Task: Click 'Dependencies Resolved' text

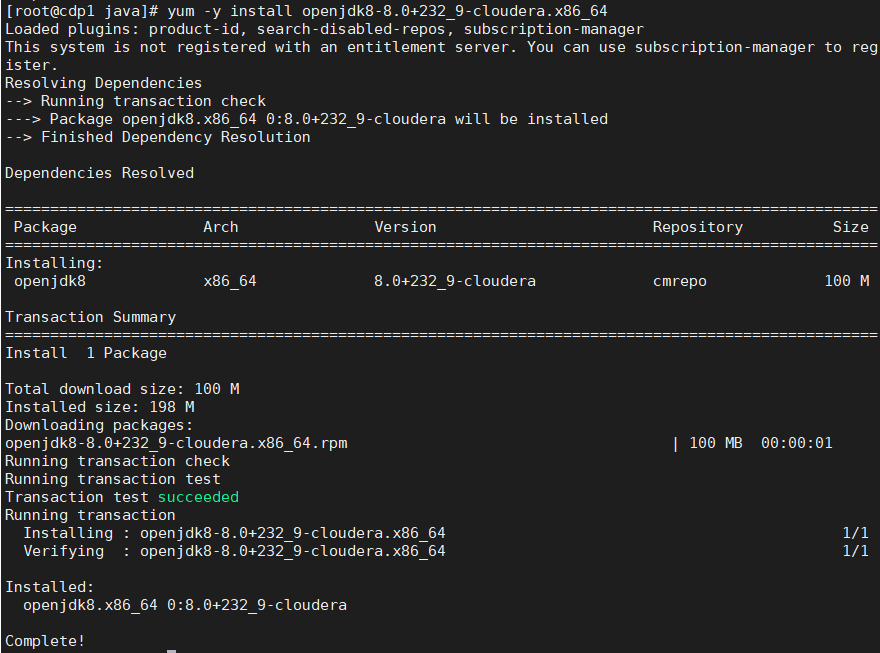Action: coord(99,173)
